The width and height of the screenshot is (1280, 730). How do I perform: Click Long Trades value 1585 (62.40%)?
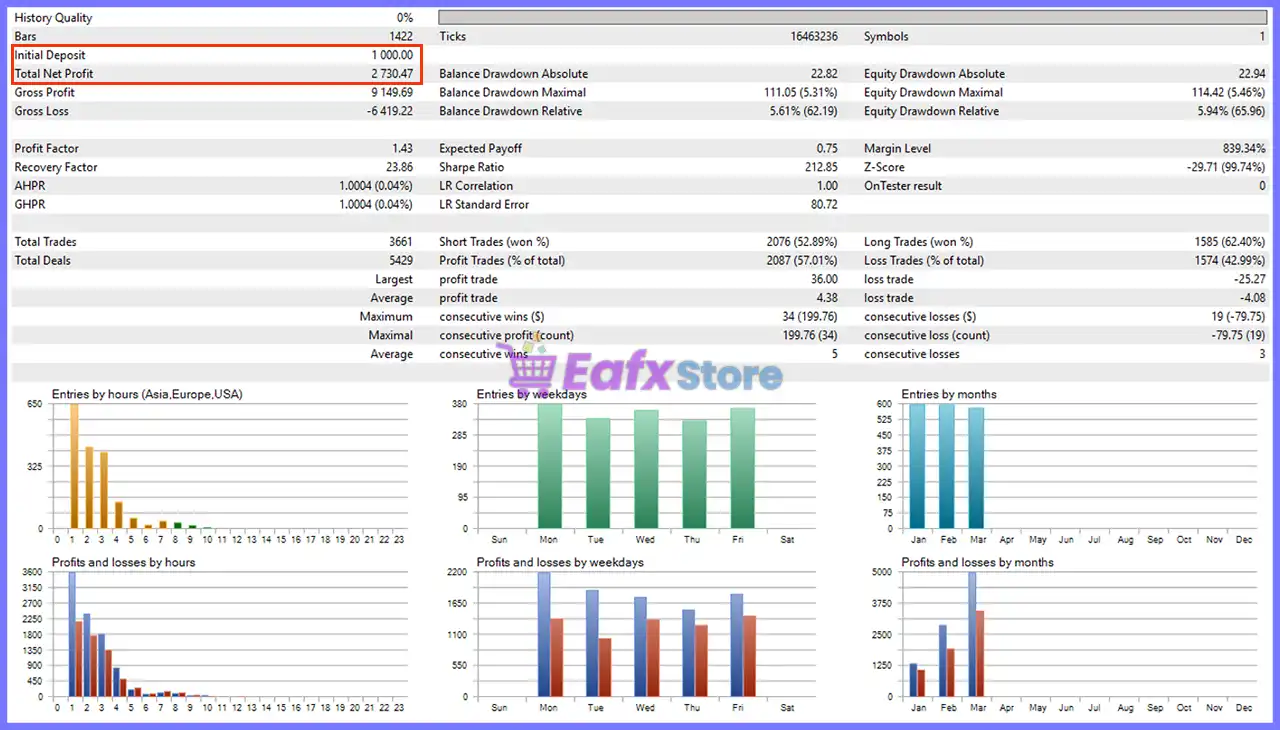[1230, 242]
